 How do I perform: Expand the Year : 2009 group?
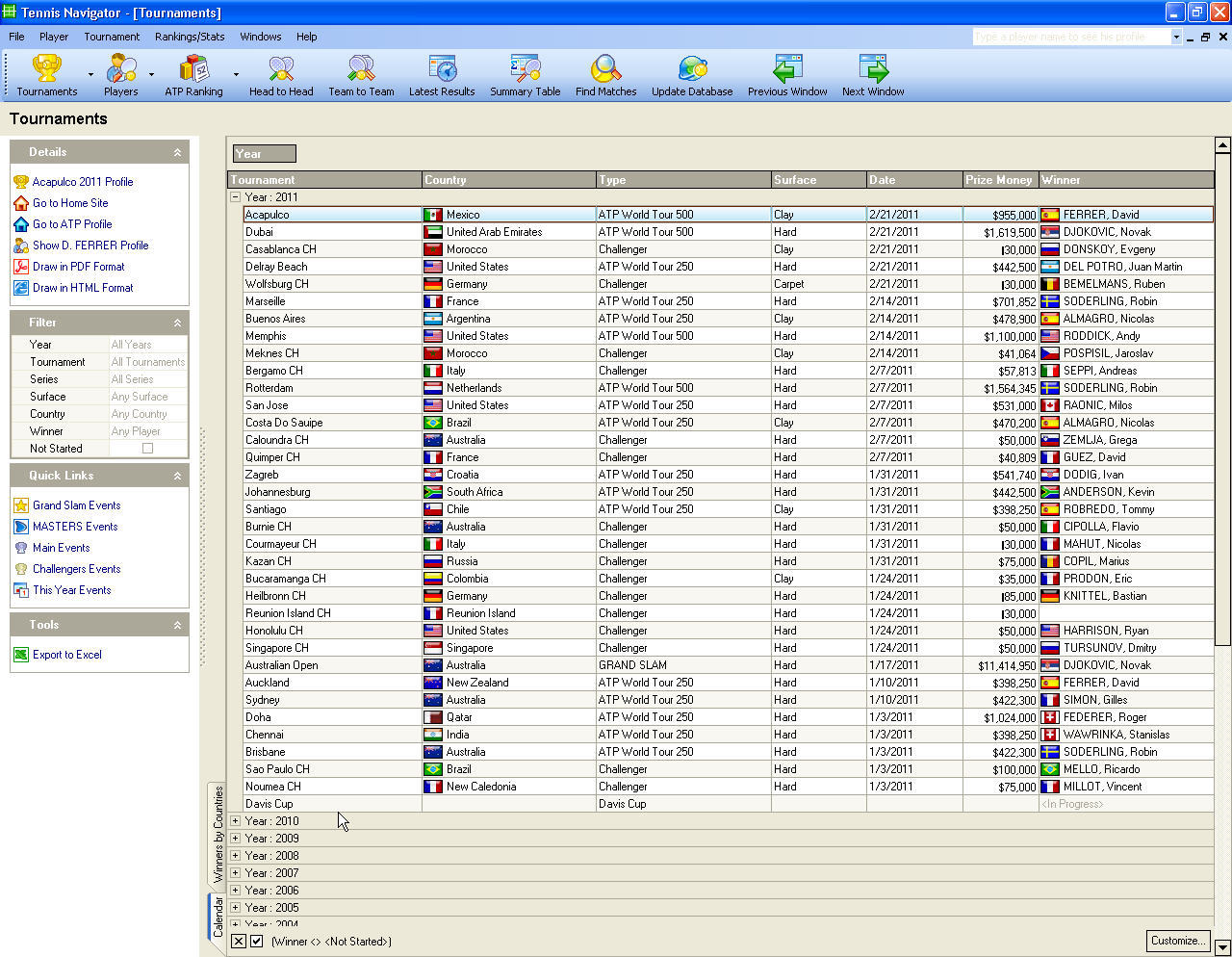tap(235, 839)
